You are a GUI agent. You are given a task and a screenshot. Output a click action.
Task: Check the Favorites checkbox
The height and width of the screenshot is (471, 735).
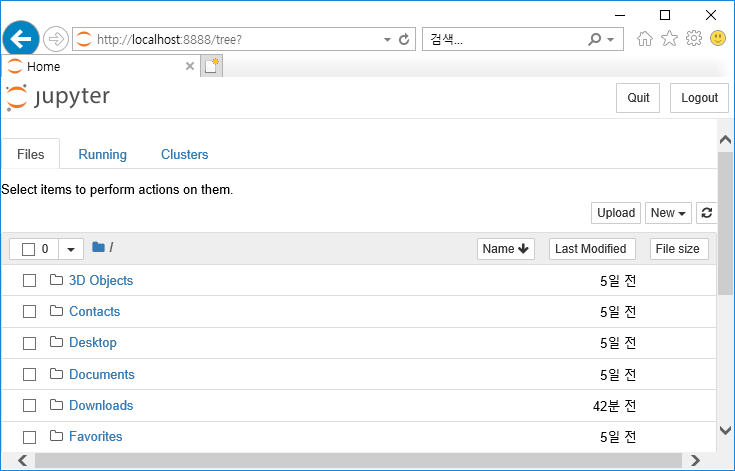30,437
